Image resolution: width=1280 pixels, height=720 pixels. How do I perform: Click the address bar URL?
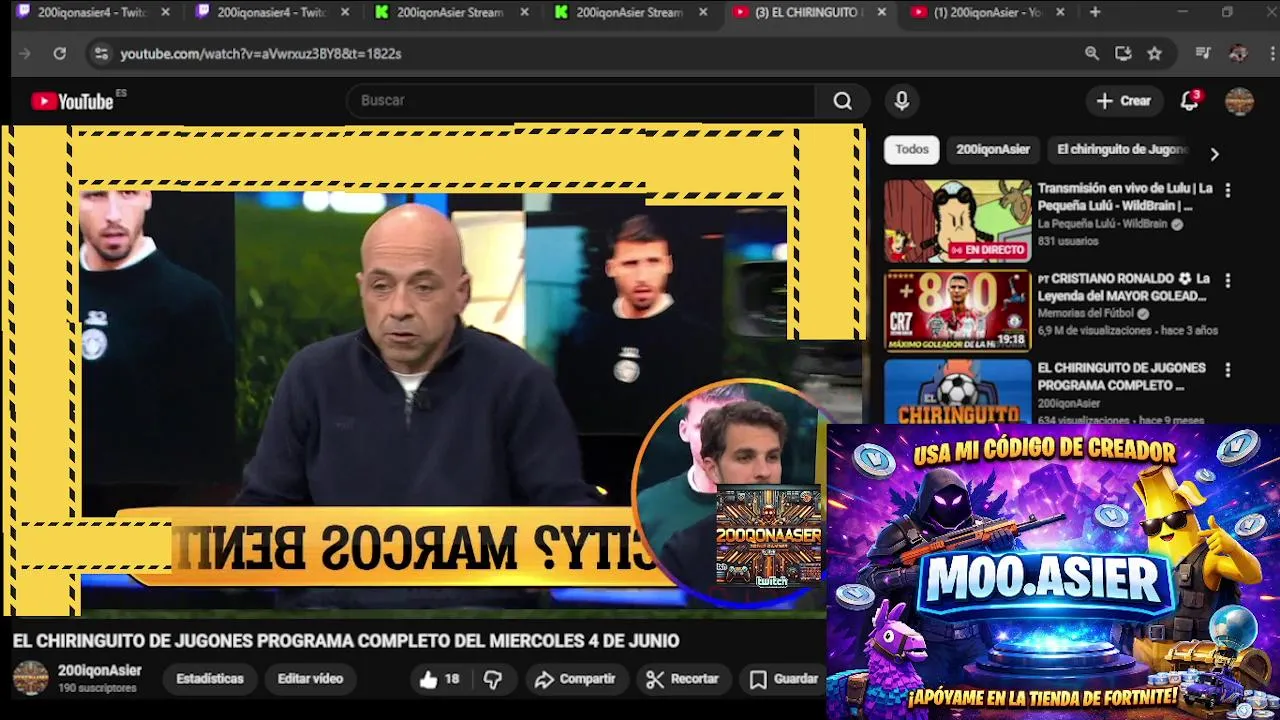tap(261, 54)
